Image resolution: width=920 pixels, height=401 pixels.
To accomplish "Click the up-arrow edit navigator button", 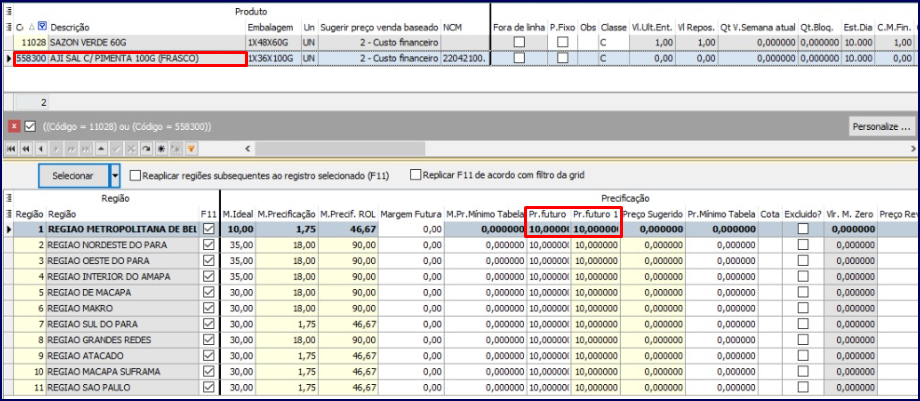I will (x=102, y=149).
